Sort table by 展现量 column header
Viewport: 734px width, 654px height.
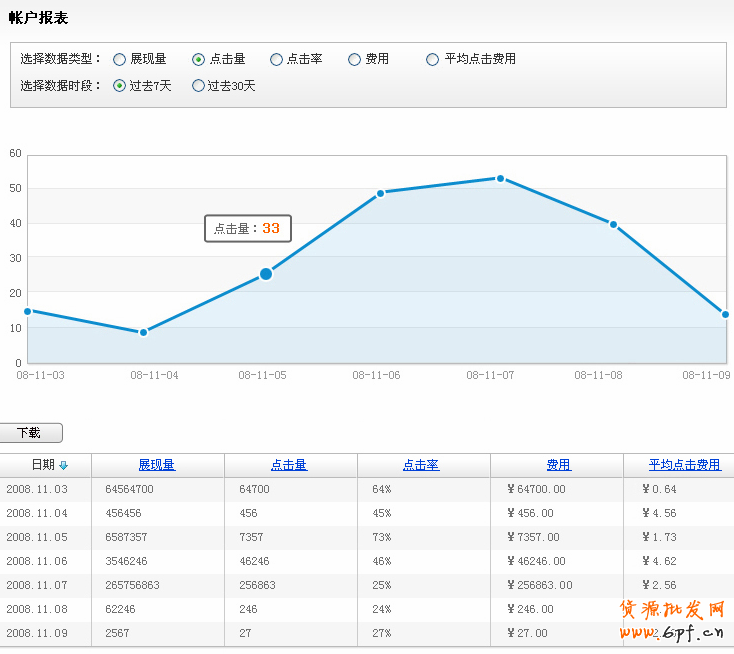coord(157,465)
